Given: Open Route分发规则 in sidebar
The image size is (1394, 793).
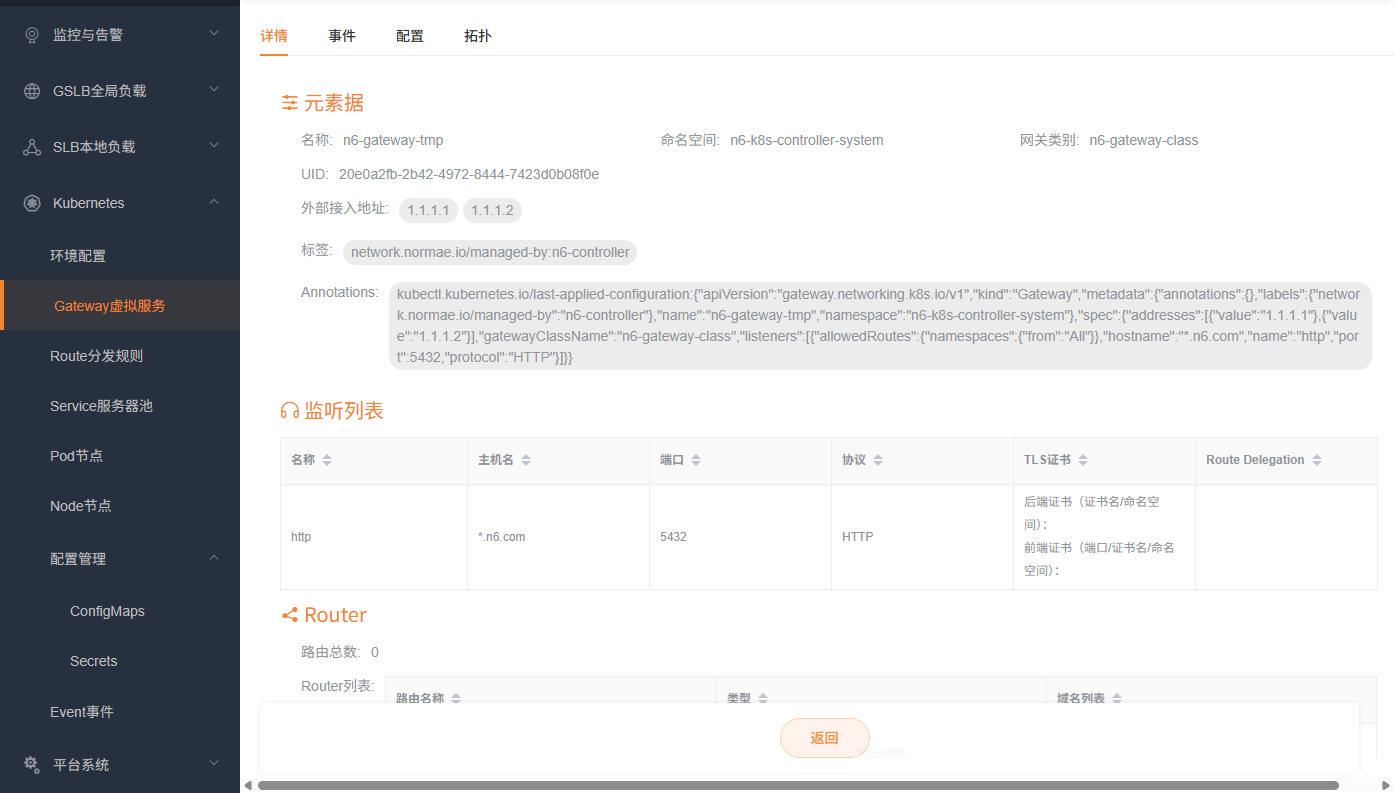Looking at the screenshot, I should (97, 356).
